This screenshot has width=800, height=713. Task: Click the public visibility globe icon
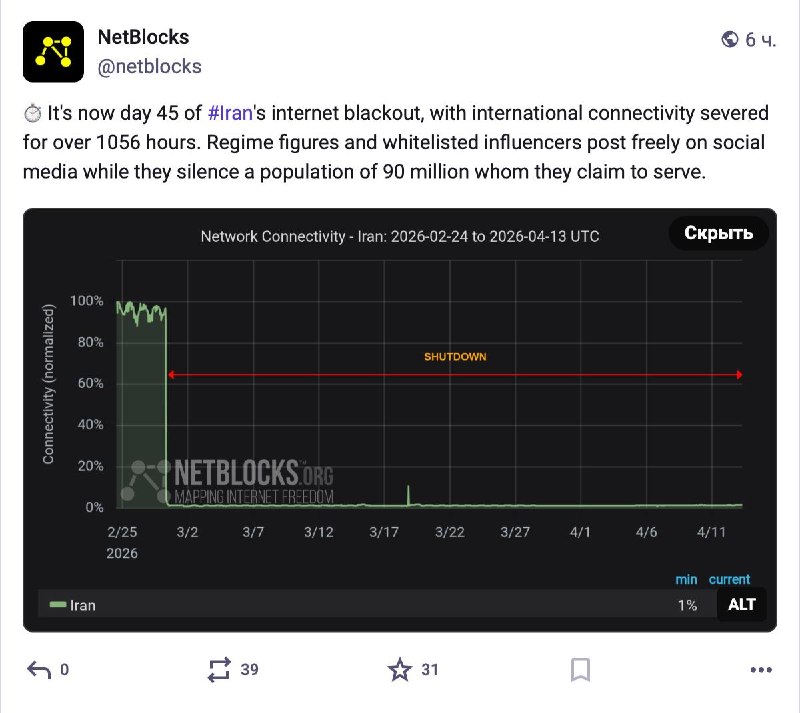[730, 39]
